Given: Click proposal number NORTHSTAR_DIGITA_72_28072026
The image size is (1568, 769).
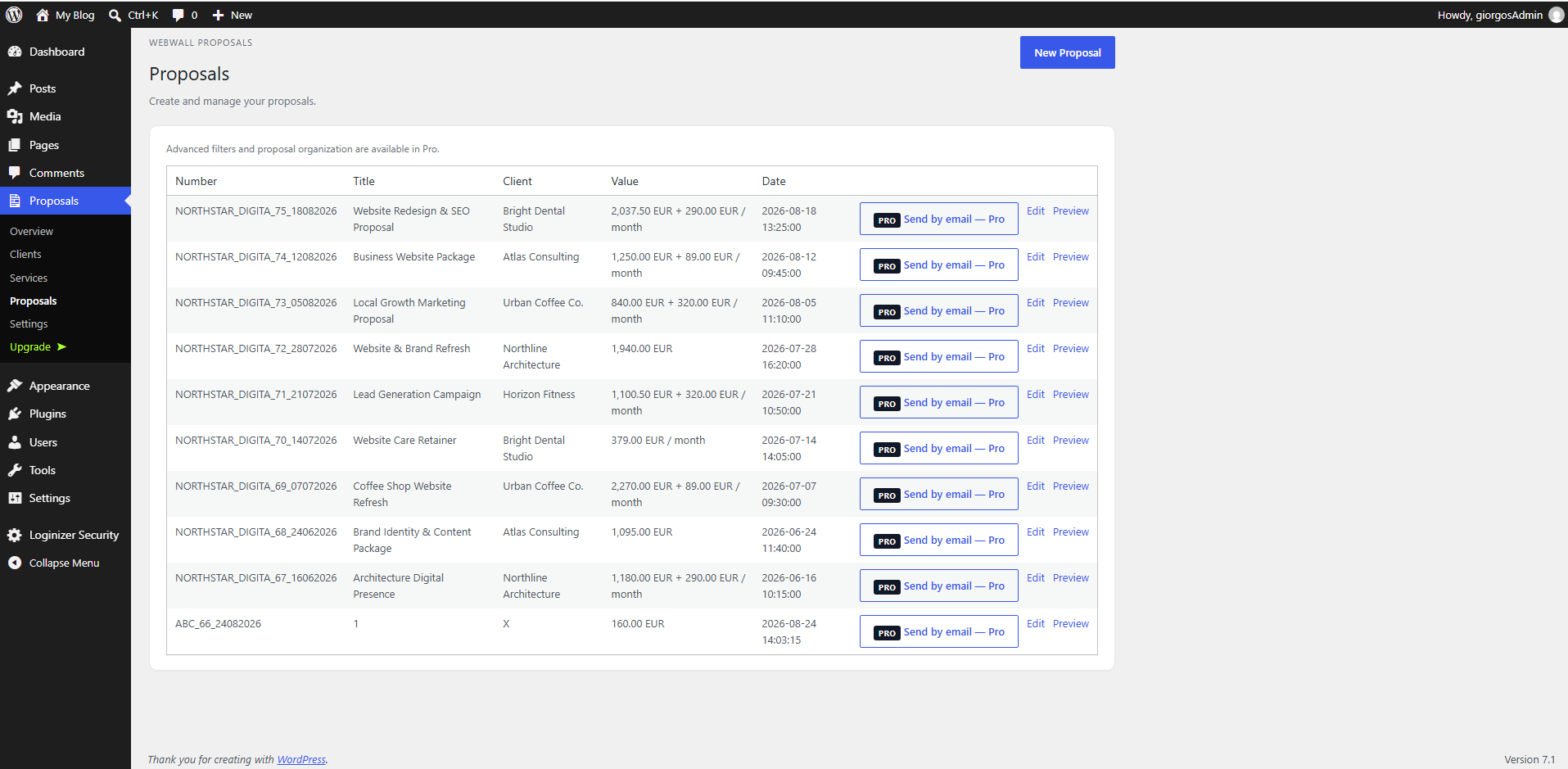Looking at the screenshot, I should (255, 348).
